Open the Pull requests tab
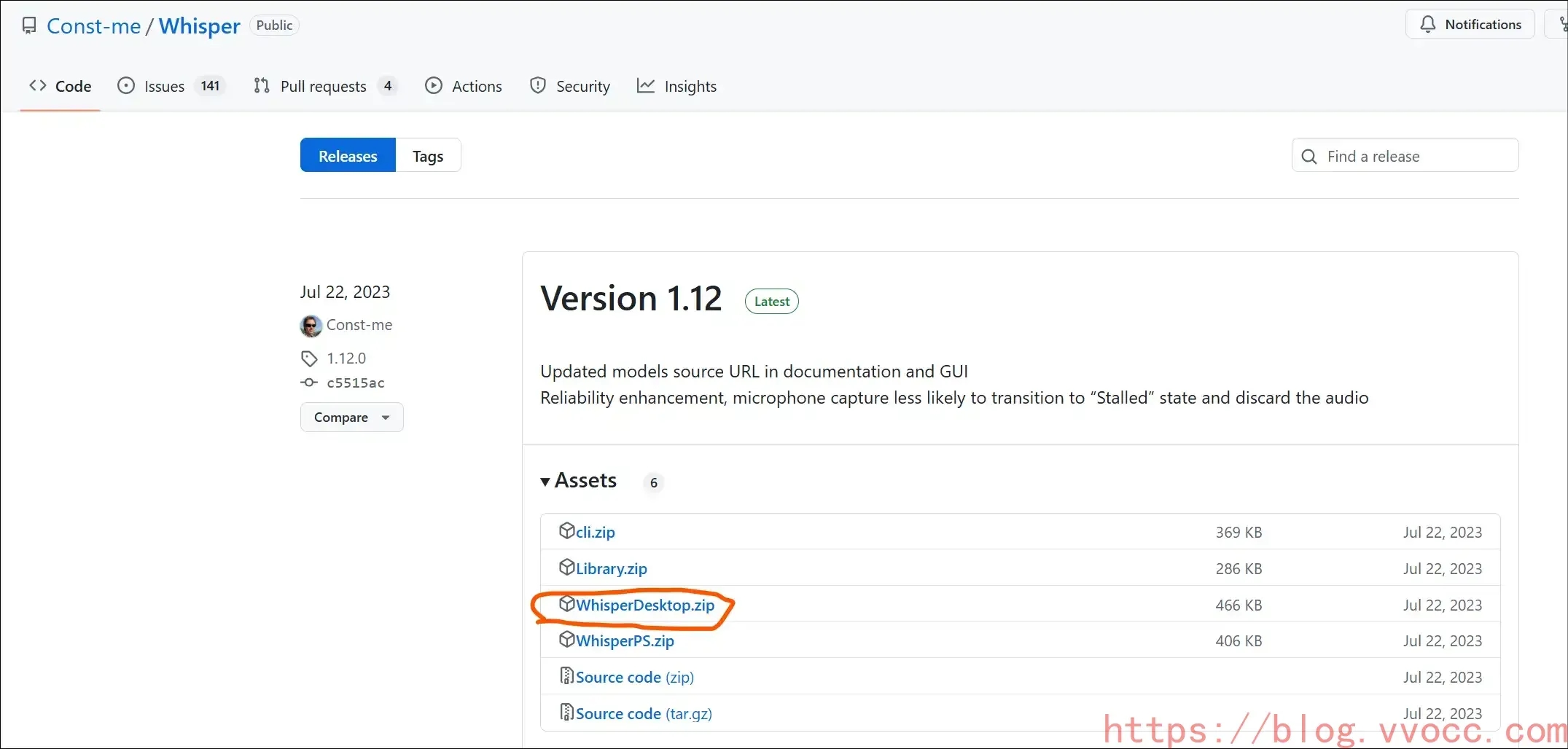This screenshot has width=1568, height=749. [x=324, y=87]
